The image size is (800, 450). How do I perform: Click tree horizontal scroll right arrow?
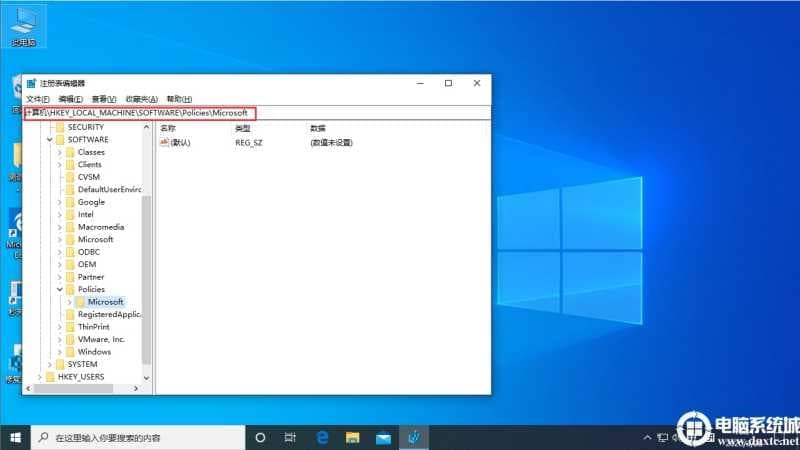136,389
